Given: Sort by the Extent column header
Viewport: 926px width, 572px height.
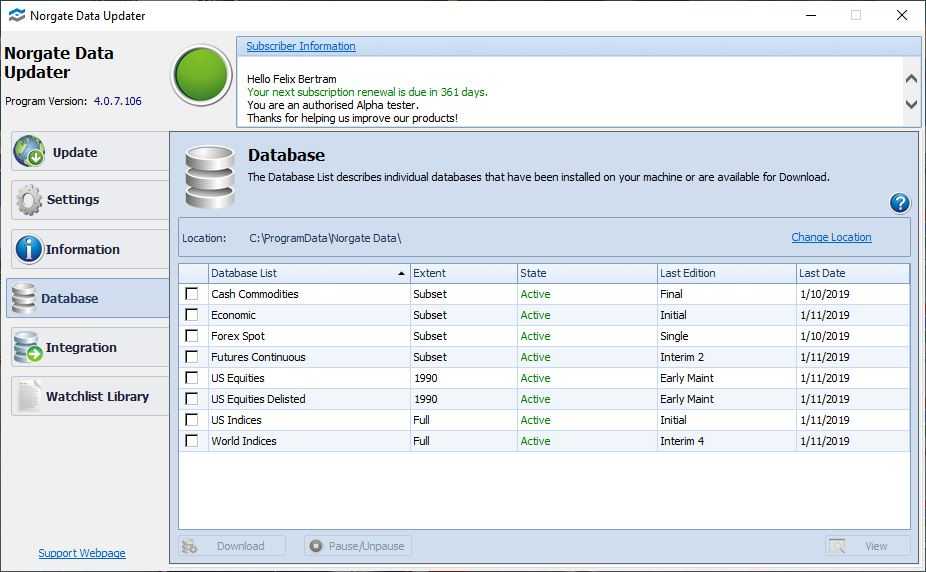Looking at the screenshot, I should coord(464,273).
